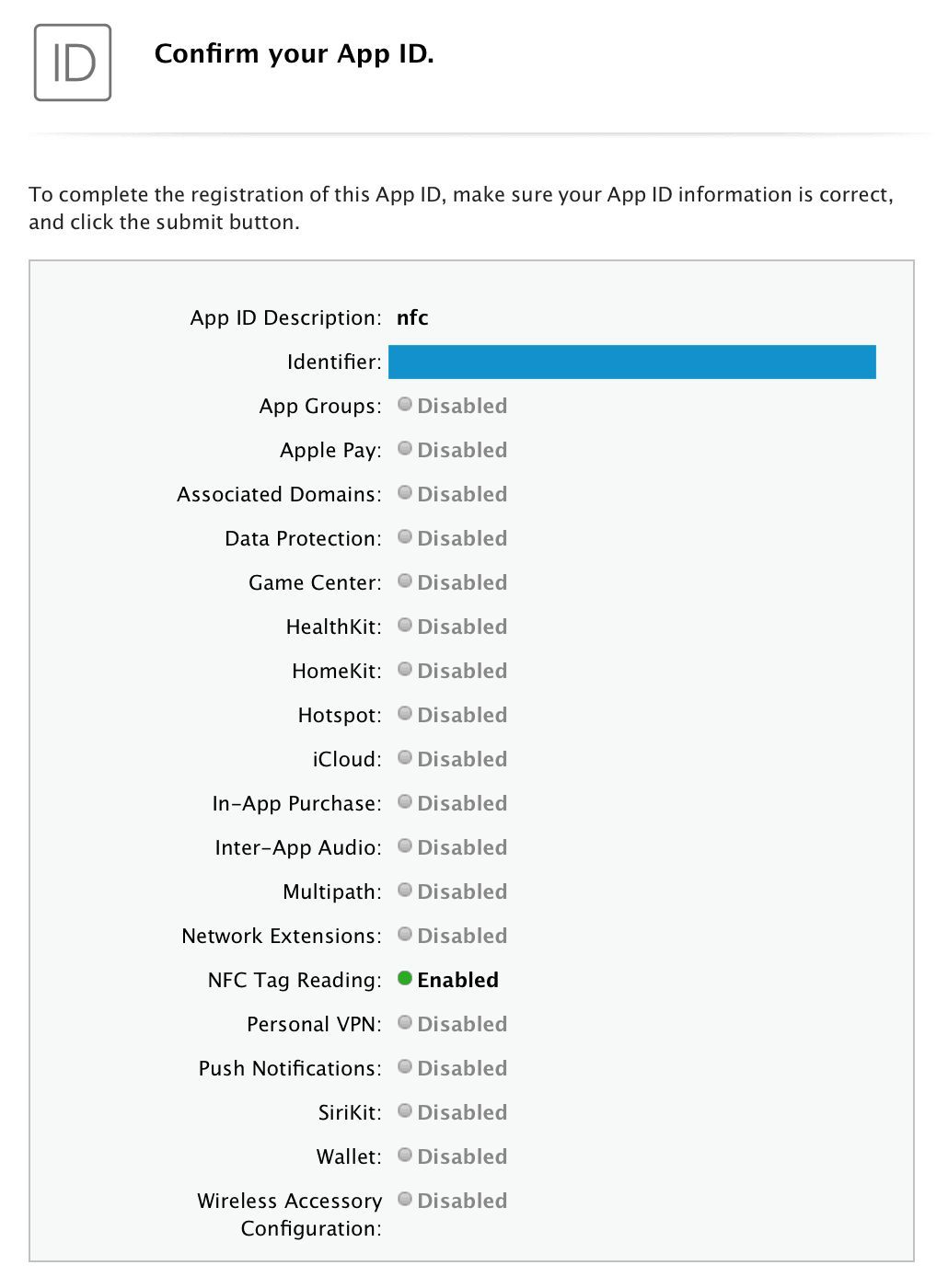Click the HomeKit disabled status dot
This screenshot has width=948, height=1288.
point(405,669)
